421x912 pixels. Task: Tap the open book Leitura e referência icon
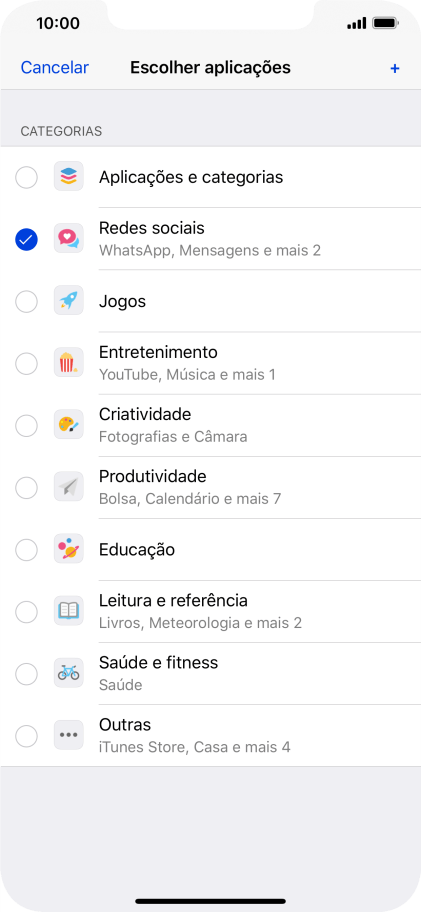[x=69, y=611]
